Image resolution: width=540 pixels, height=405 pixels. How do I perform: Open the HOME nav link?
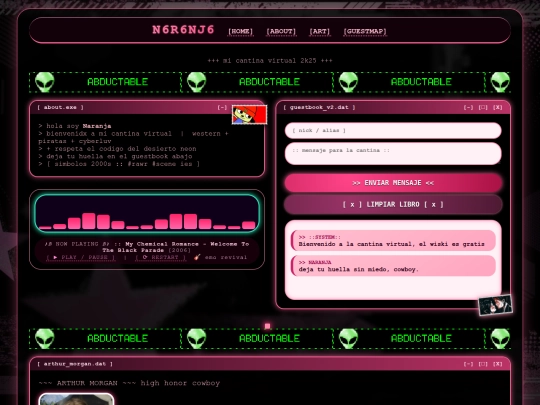pos(240,31)
